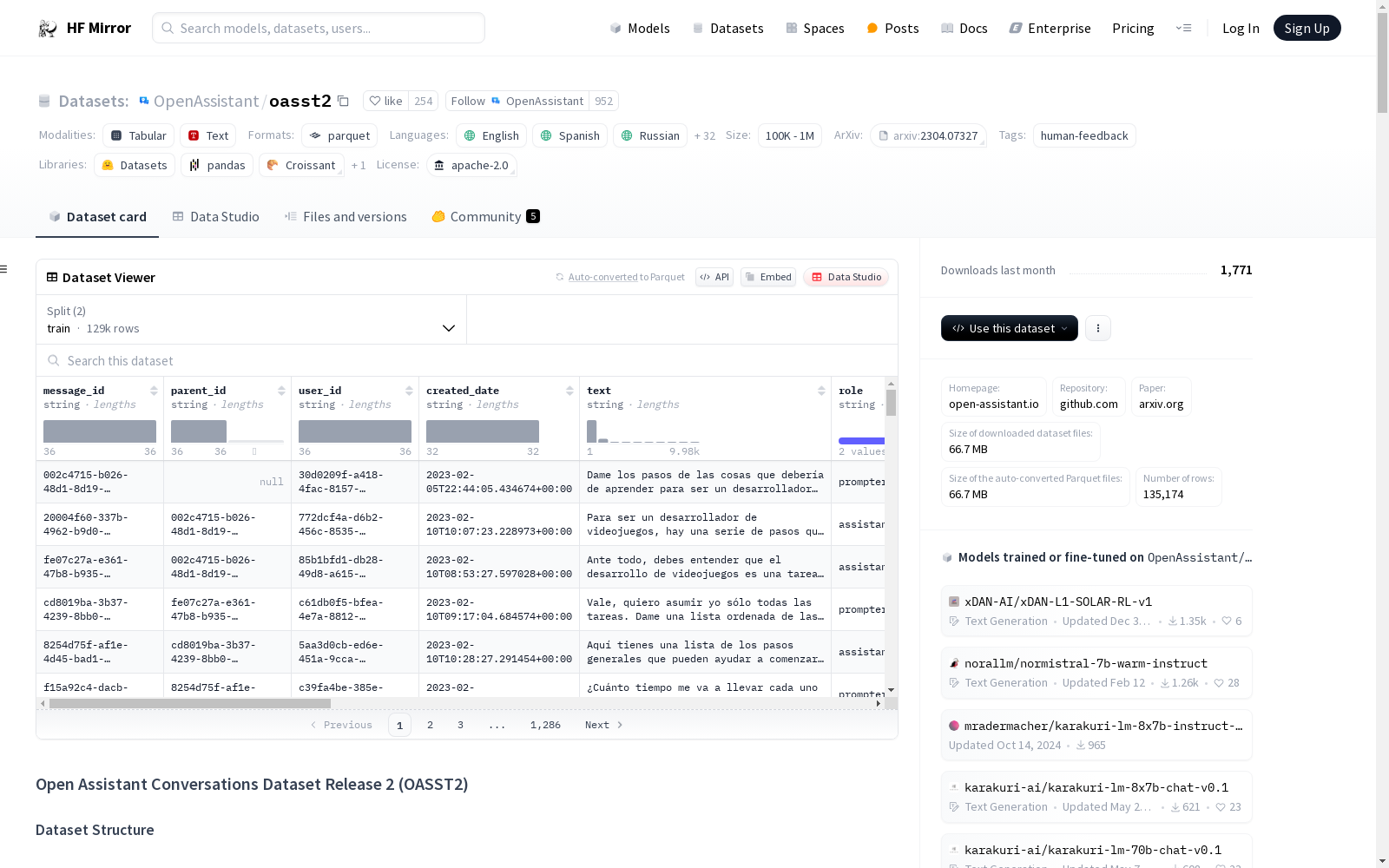
Task: Sort the message_id column
Action: coord(154,391)
